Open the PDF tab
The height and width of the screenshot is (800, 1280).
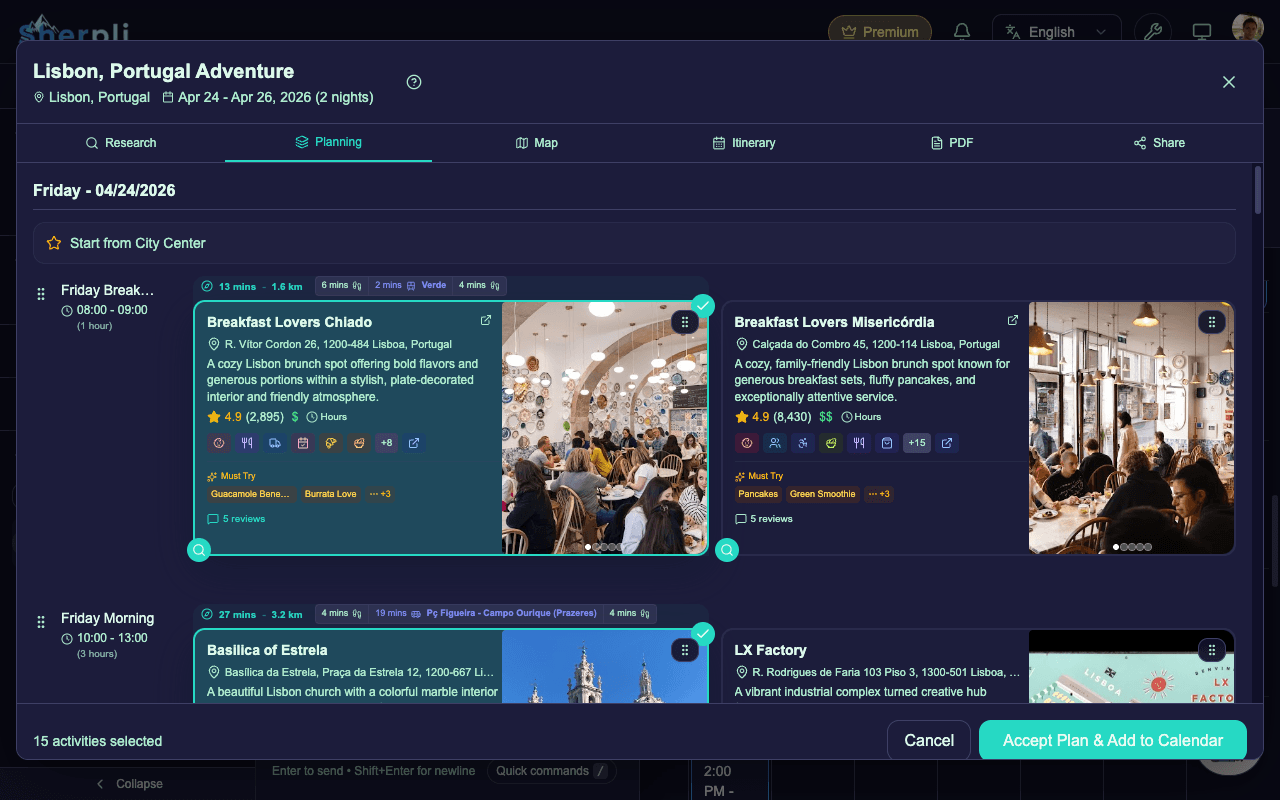coord(951,143)
